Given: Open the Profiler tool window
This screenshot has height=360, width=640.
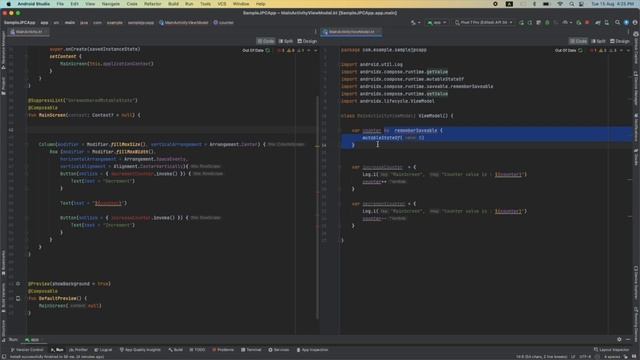Looking at the screenshot, I should 78,350.
